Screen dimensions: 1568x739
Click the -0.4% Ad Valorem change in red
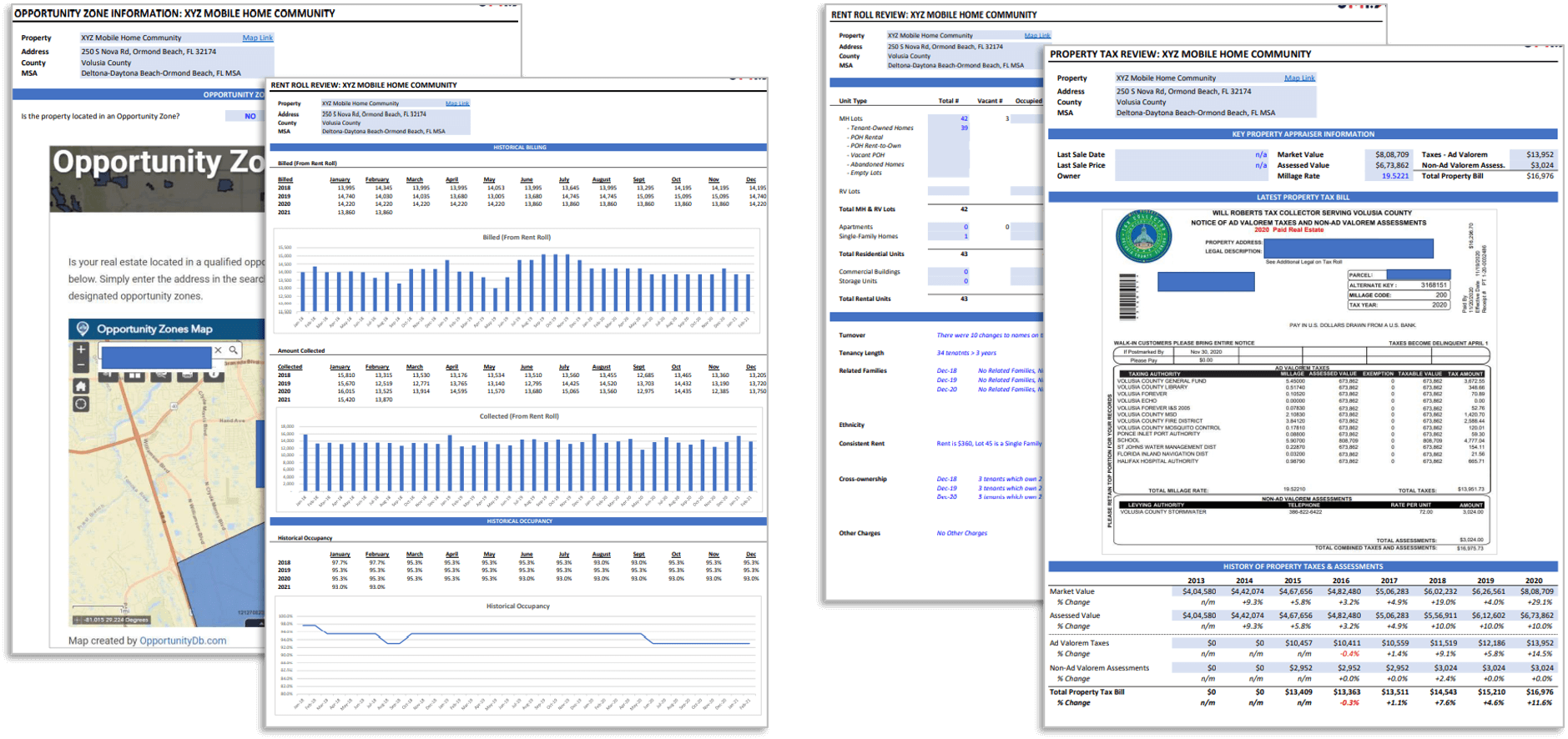(1349, 654)
